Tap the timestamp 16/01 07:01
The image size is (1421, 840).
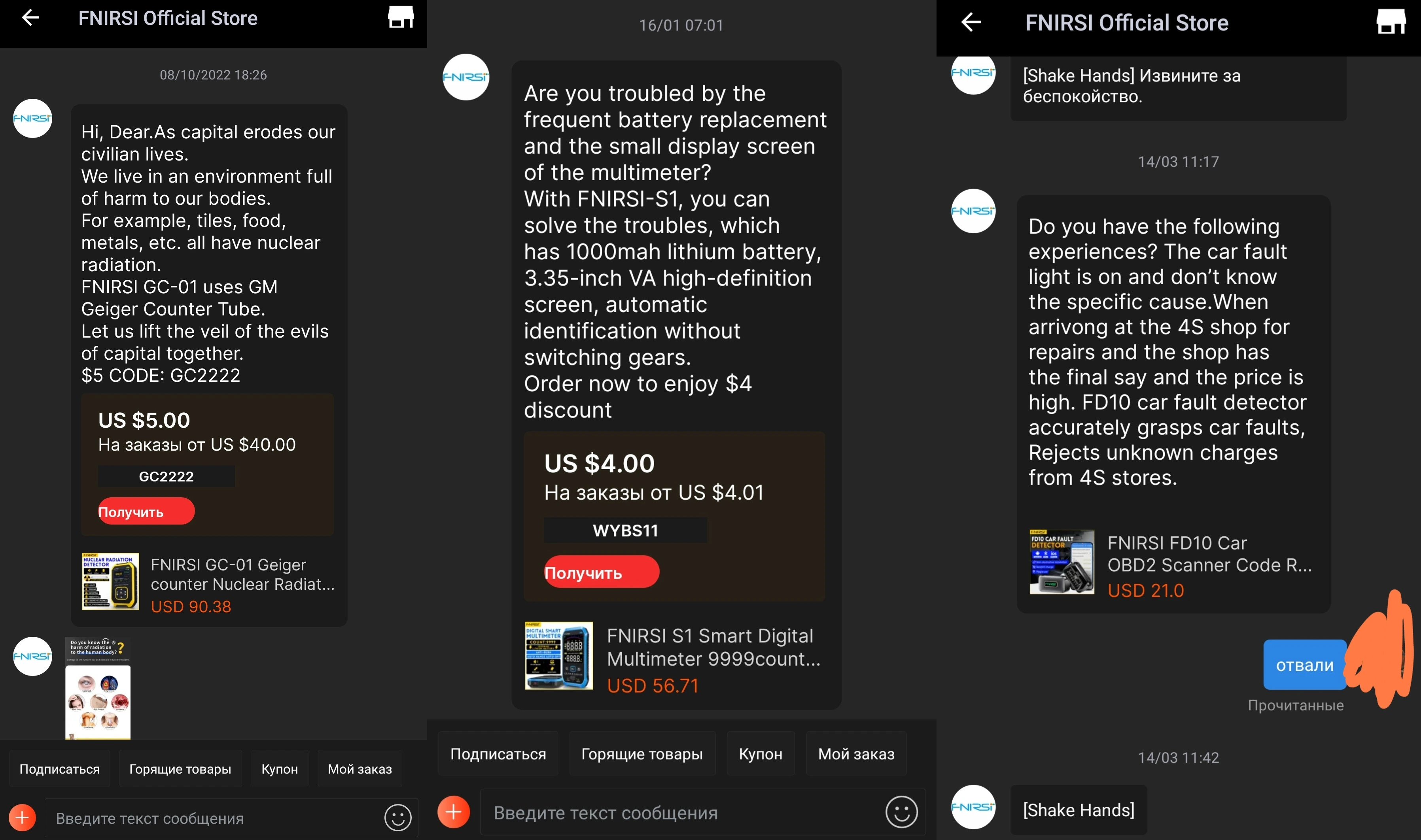pyautogui.click(x=681, y=25)
